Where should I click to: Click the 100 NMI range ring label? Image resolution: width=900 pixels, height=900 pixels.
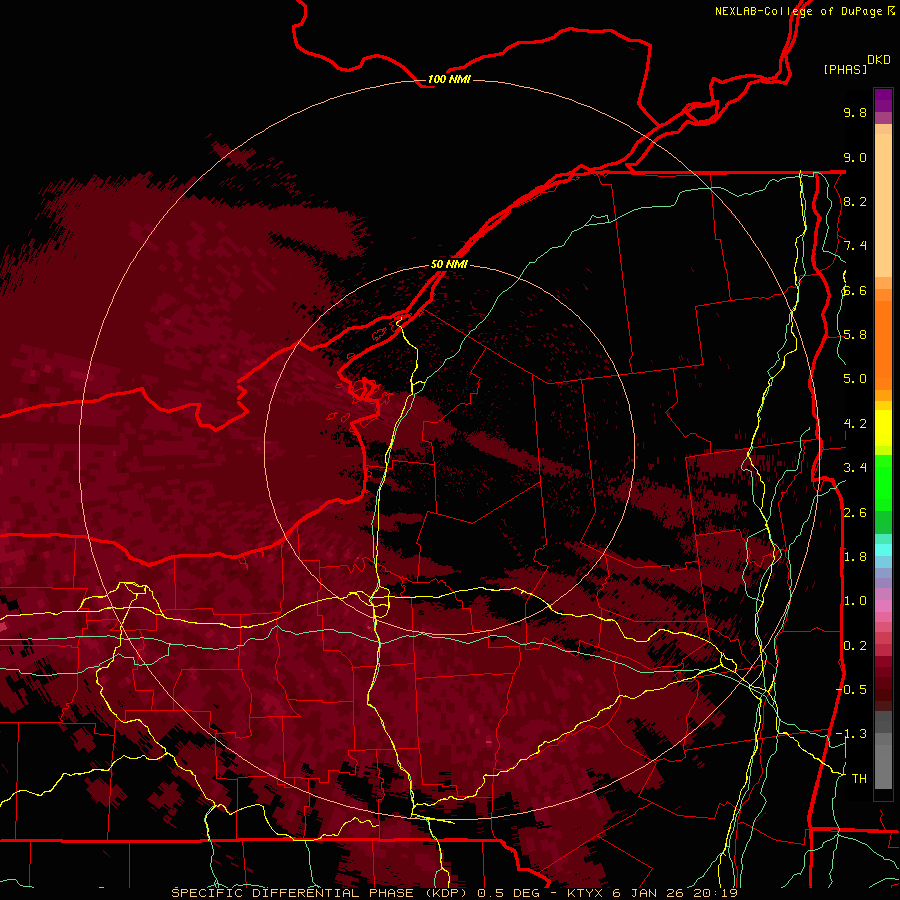449,79
